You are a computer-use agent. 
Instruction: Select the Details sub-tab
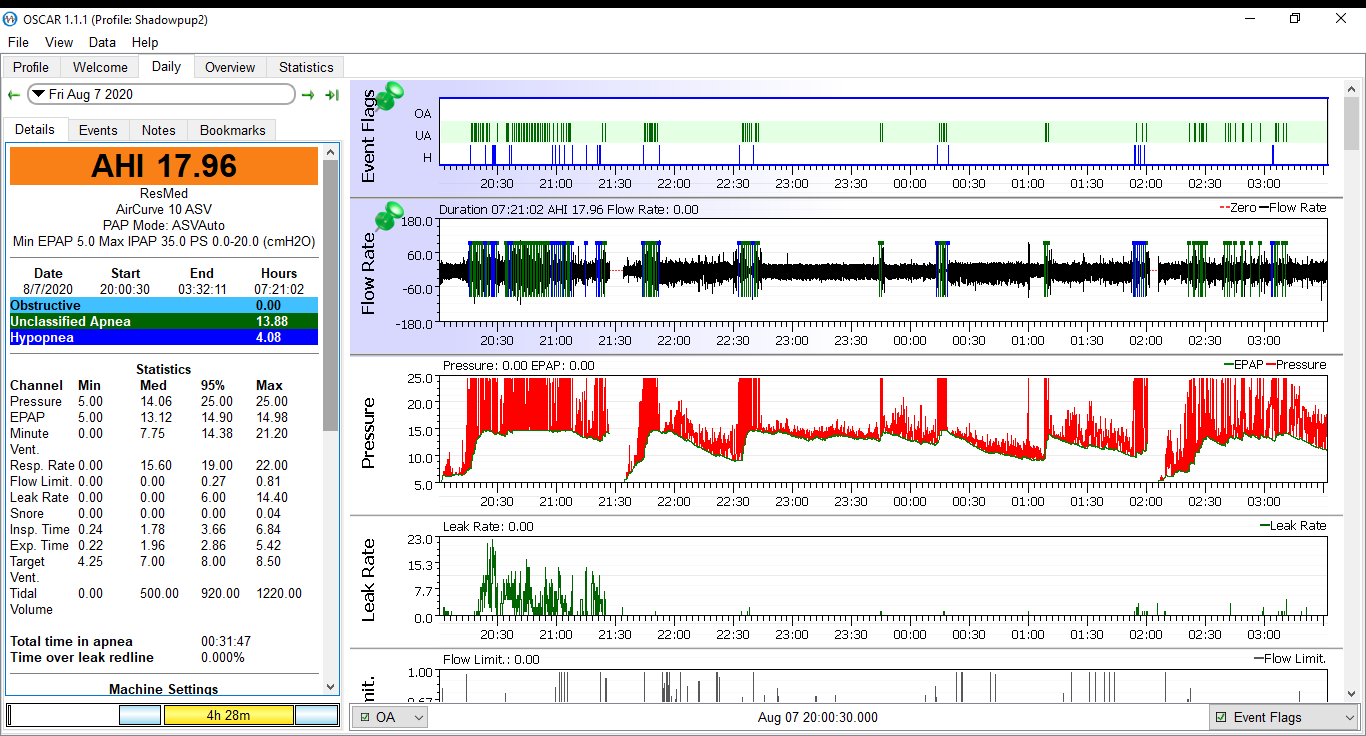pos(35,129)
